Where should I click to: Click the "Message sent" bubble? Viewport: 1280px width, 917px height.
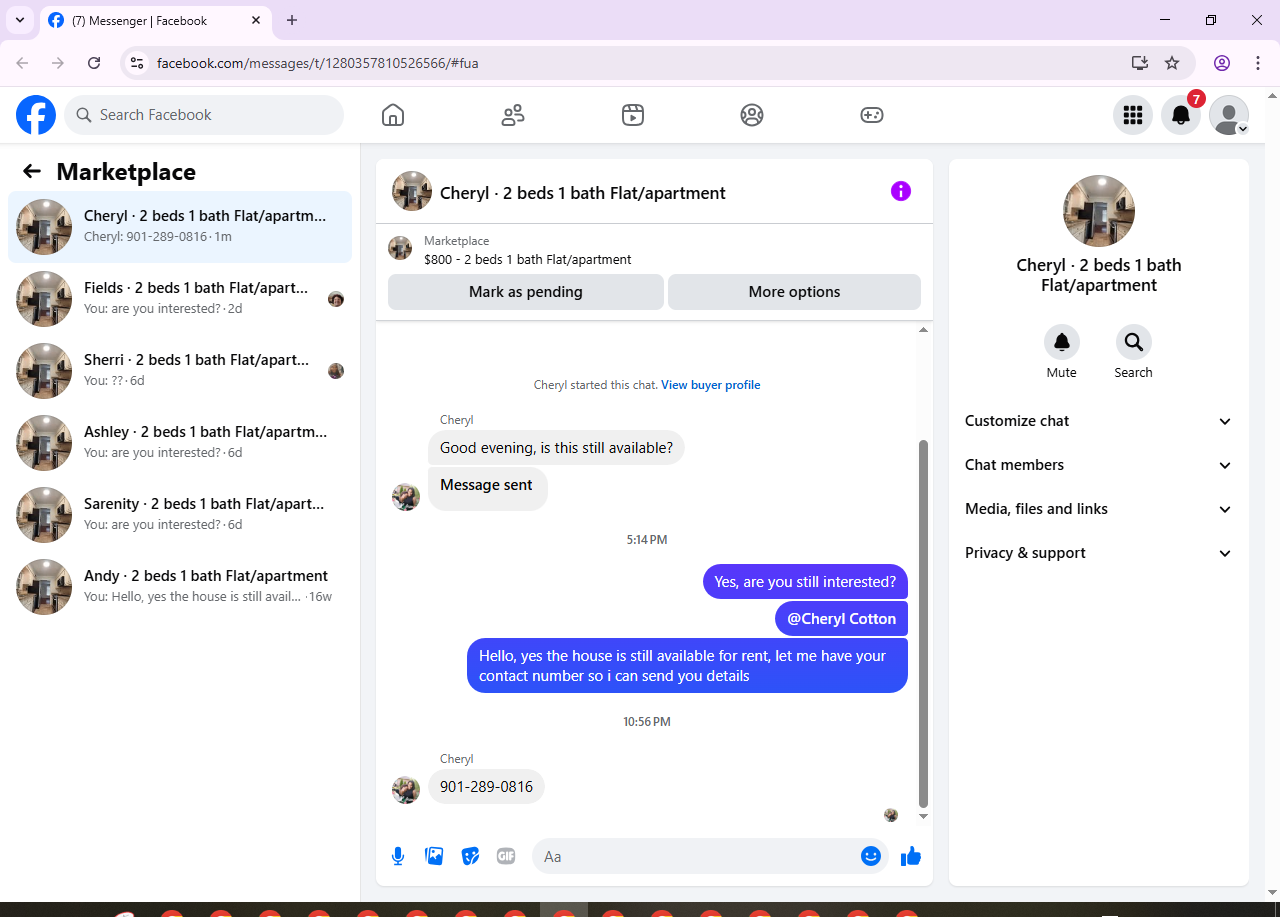488,489
